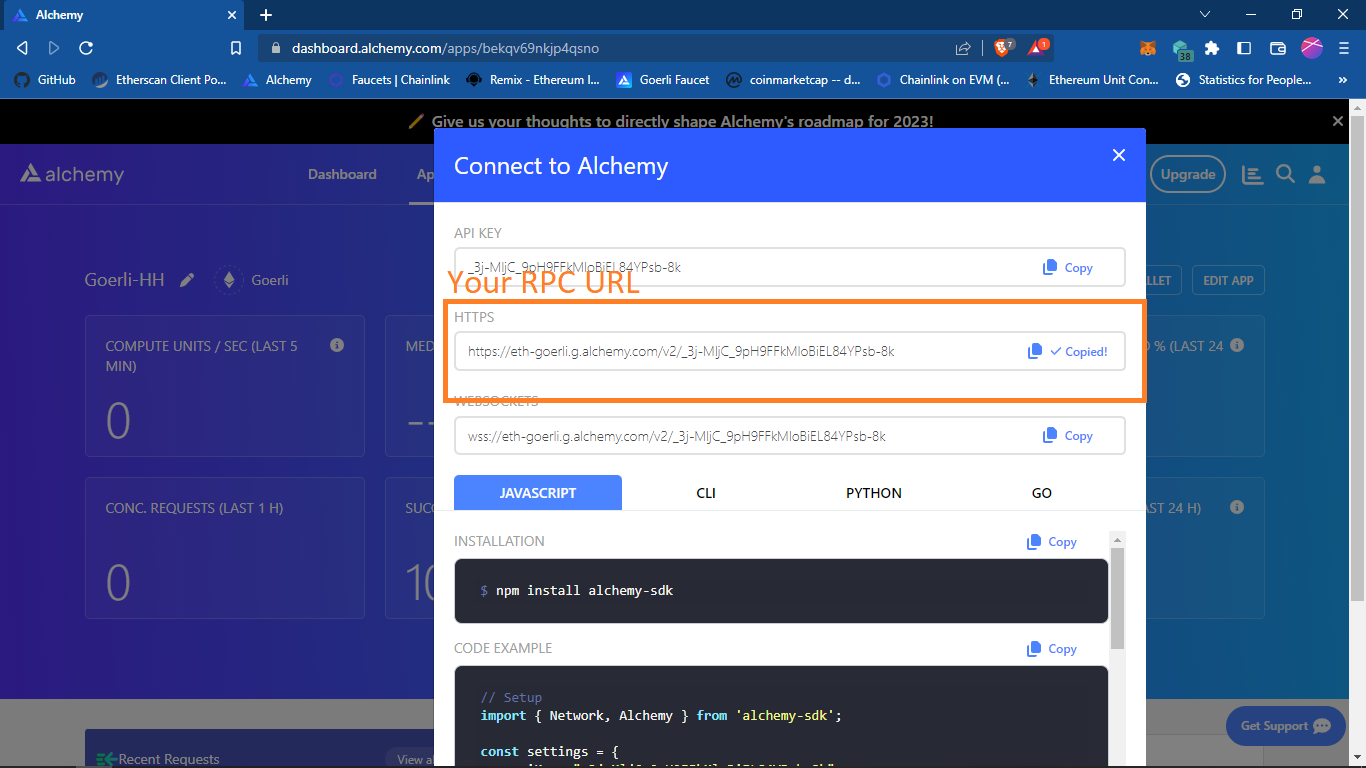
Task: Click the Goerli Ethereum network icon
Action: click(229, 280)
